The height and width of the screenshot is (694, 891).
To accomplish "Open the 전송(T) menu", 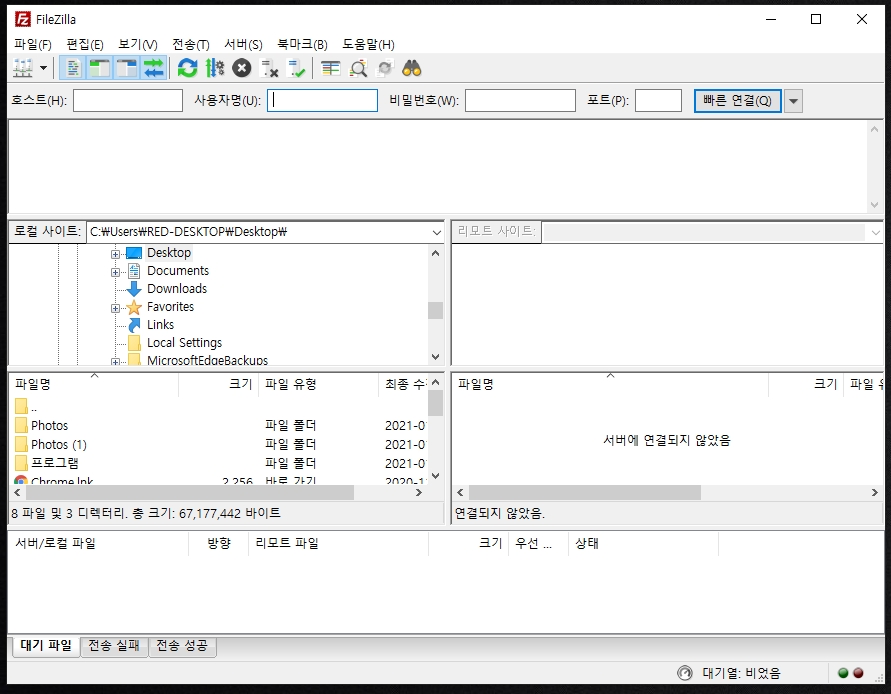I will 191,44.
